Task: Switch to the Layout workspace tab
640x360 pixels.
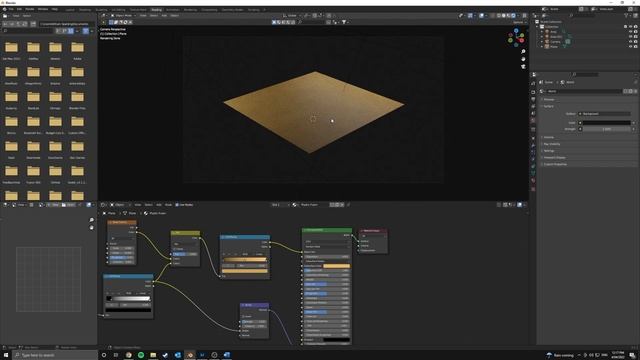Action: 70,9
